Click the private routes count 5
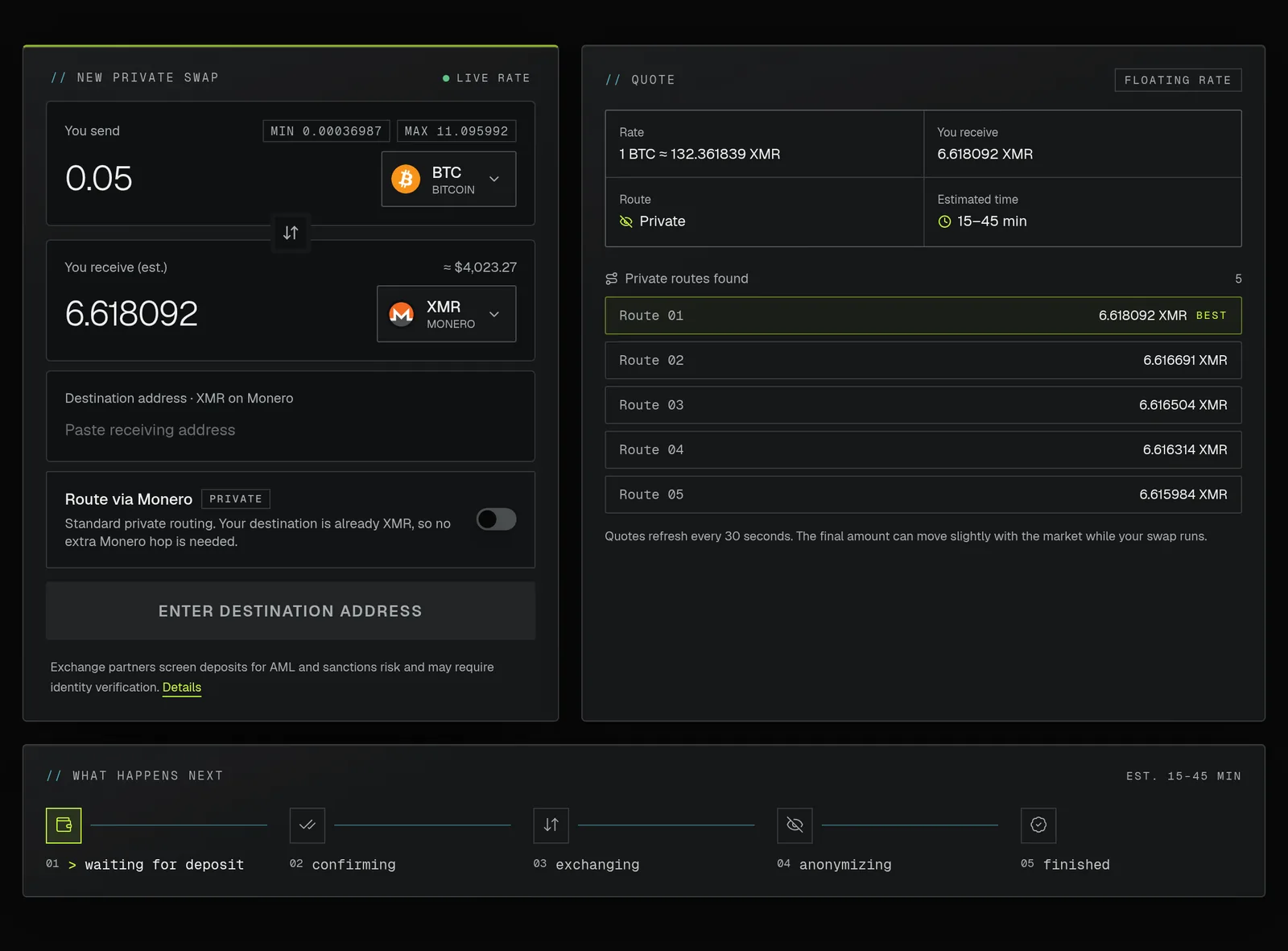Screen dimensions: 1288x951 (x=1238, y=279)
